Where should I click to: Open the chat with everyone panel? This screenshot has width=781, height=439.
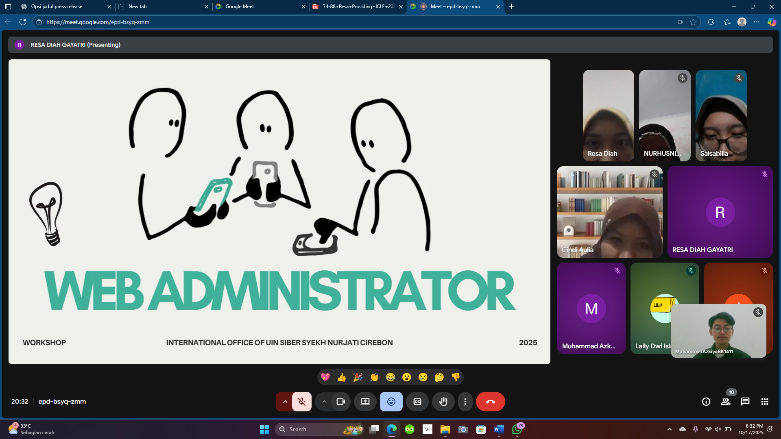pyautogui.click(x=745, y=402)
